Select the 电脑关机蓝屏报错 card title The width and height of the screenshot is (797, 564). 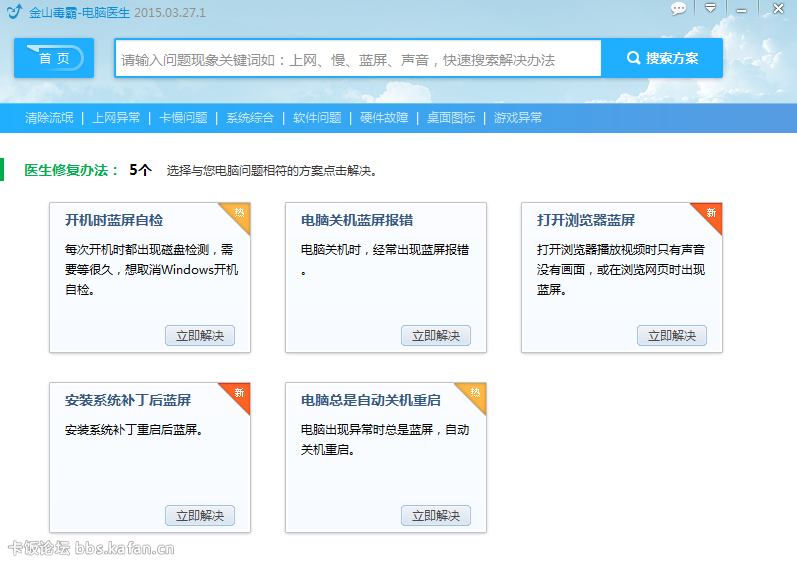(357, 220)
